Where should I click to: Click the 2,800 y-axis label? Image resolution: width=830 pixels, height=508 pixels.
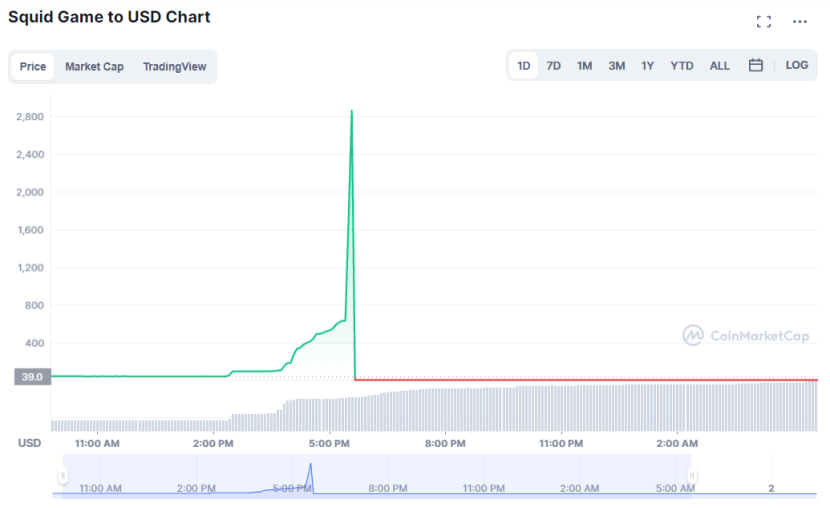click(30, 117)
